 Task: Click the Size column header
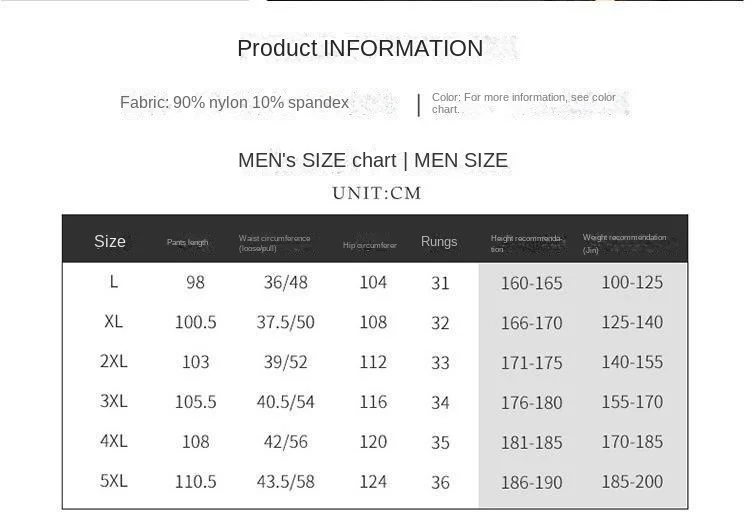(110, 241)
